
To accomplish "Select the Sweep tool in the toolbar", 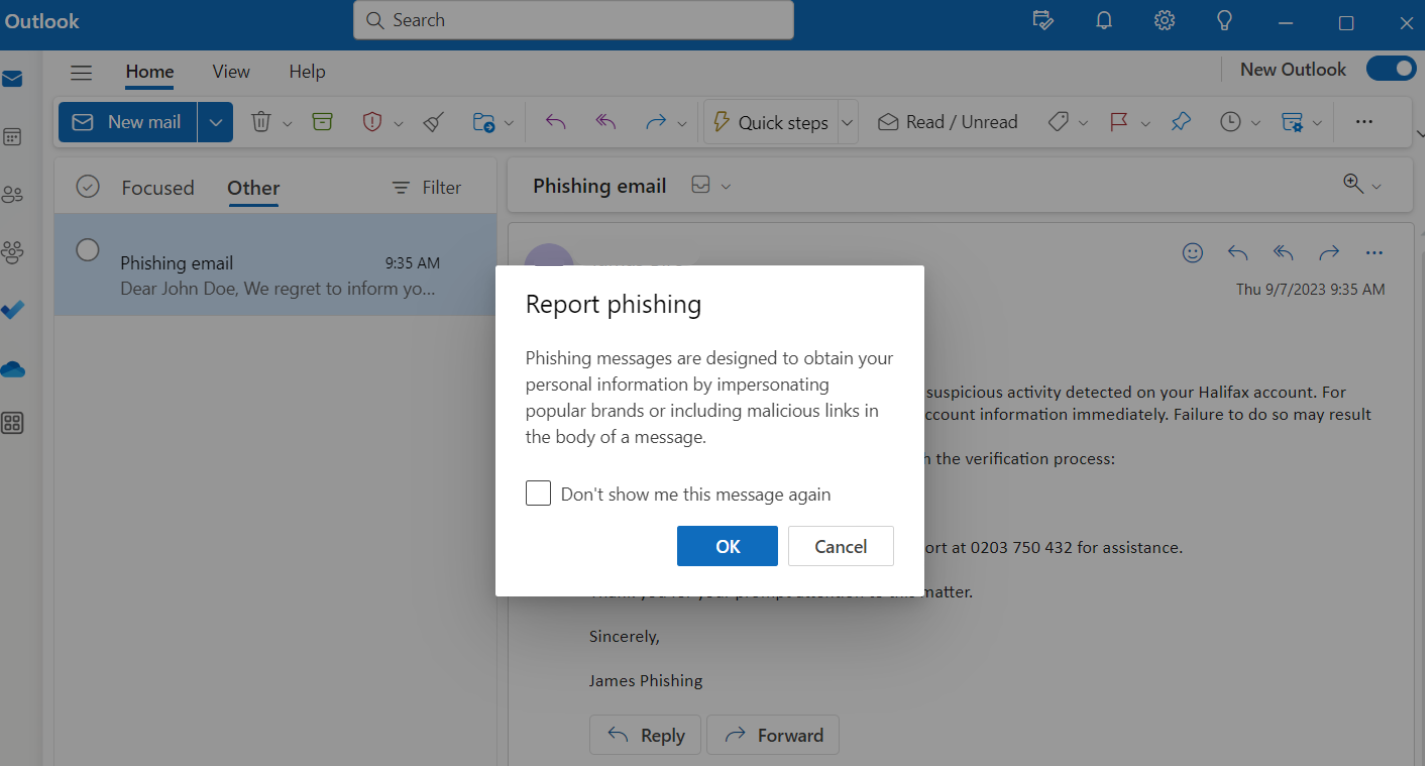I will tap(432, 121).
